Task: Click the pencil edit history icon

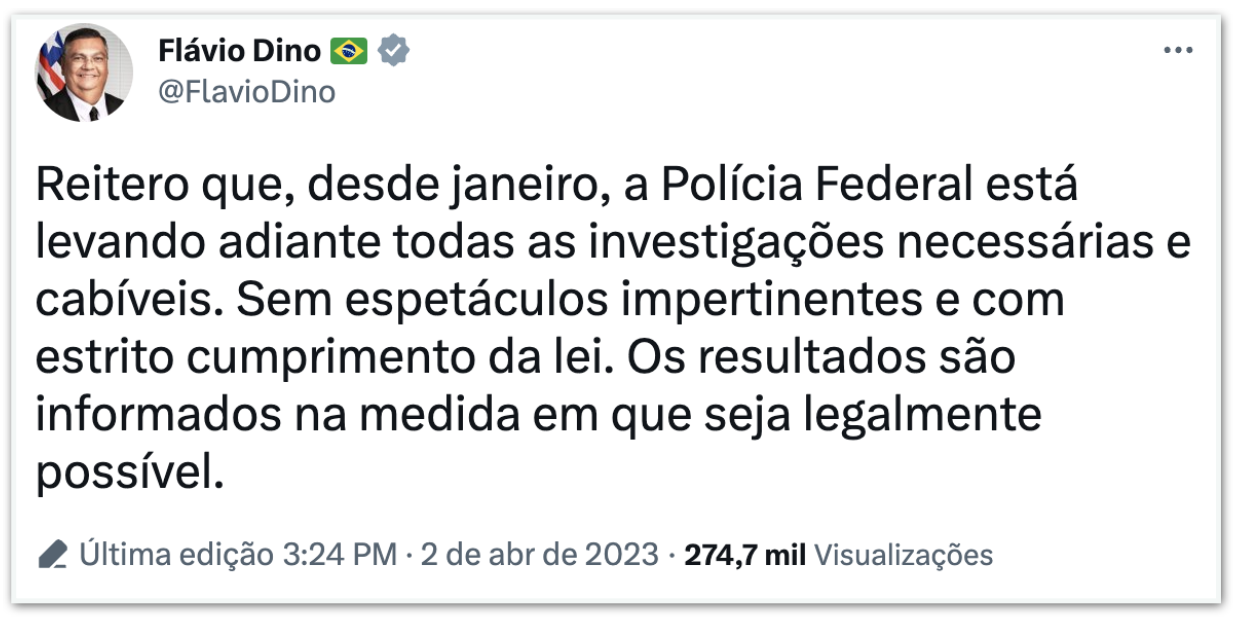Action: click(x=53, y=554)
